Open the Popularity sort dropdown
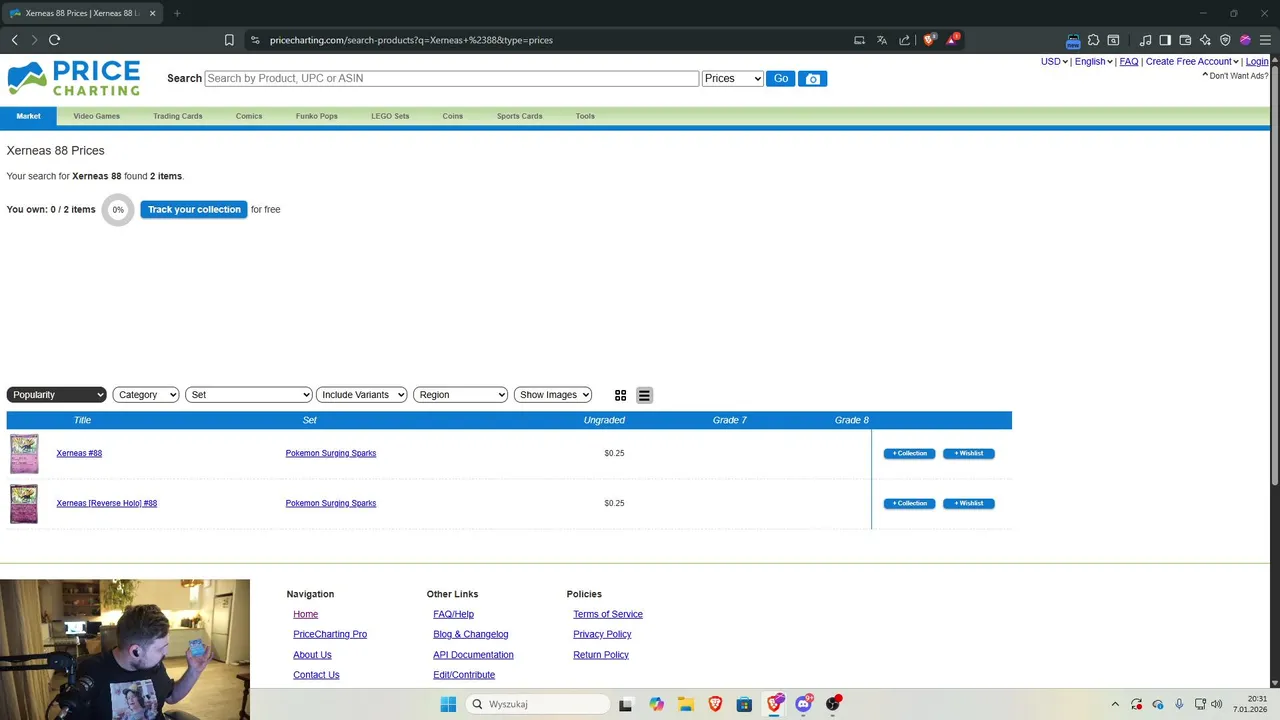Screen dimensions: 1280x720 click(56, 395)
